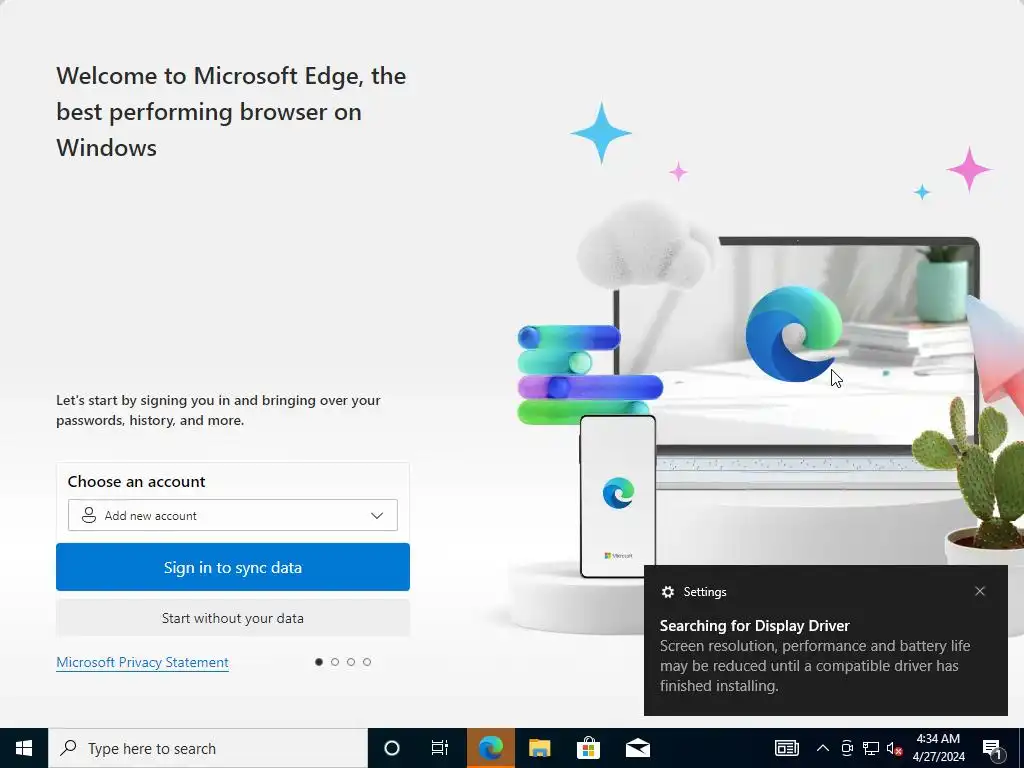Viewport: 1024px width, 768px height.
Task: Click the magnifier icon in search box
Action: [68, 748]
